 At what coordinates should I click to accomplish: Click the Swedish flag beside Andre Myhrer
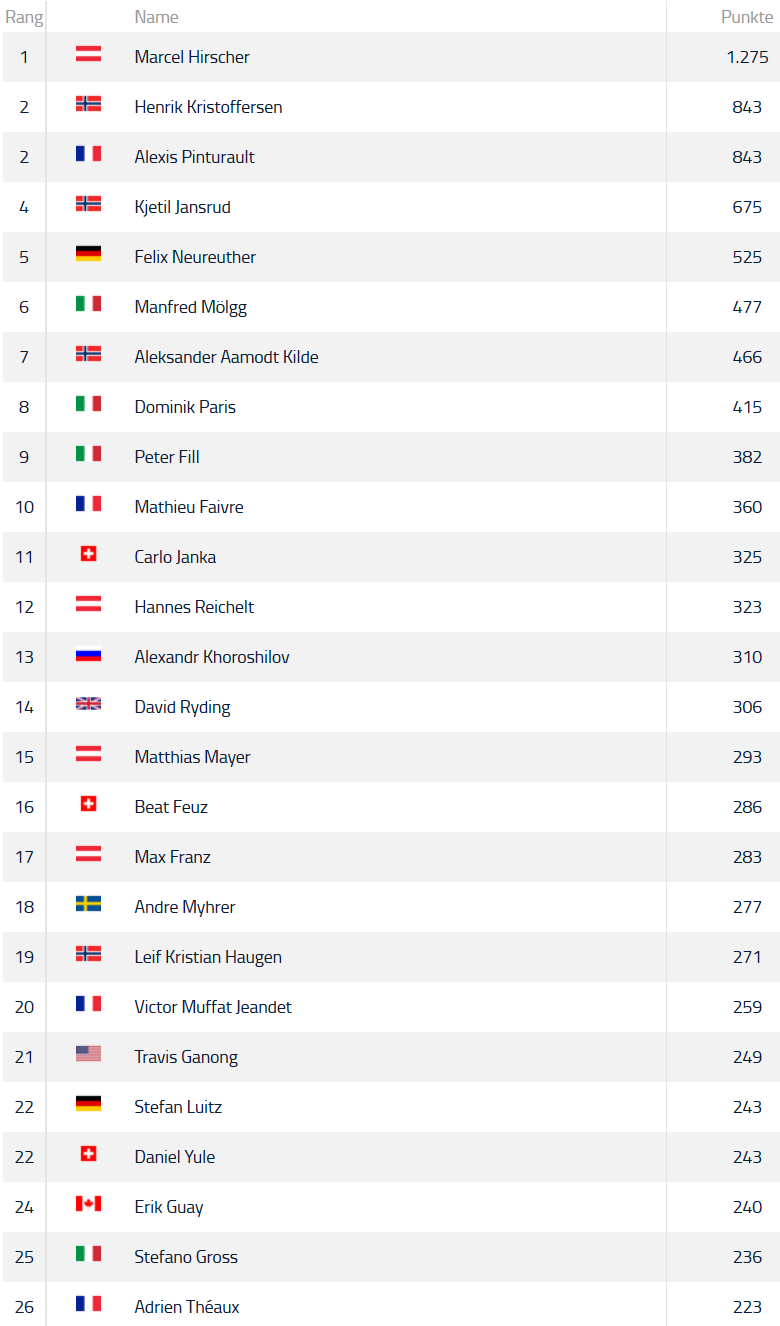click(88, 905)
